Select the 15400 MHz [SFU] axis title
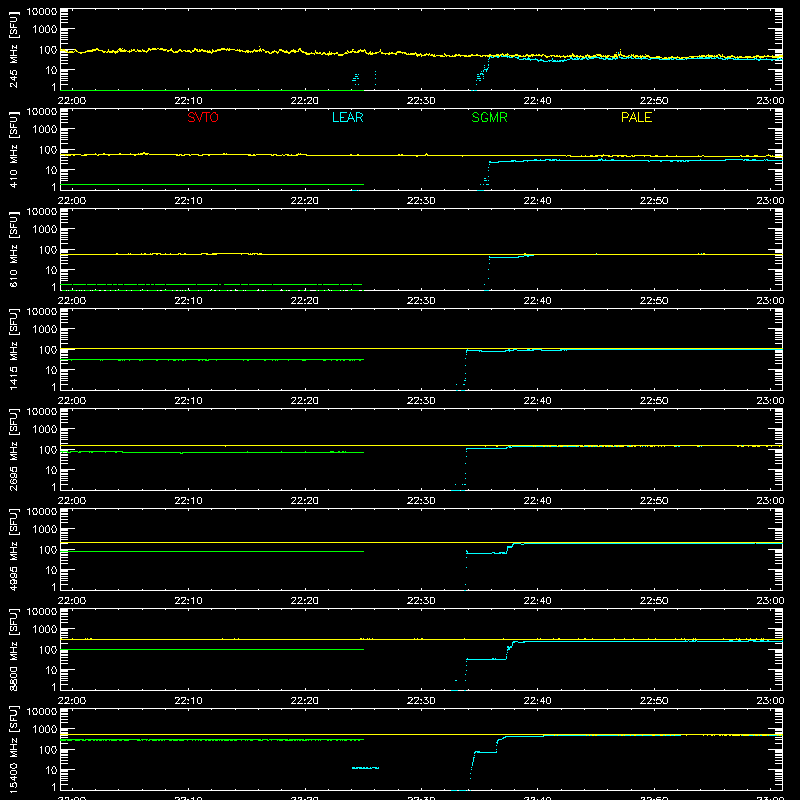 [14, 749]
